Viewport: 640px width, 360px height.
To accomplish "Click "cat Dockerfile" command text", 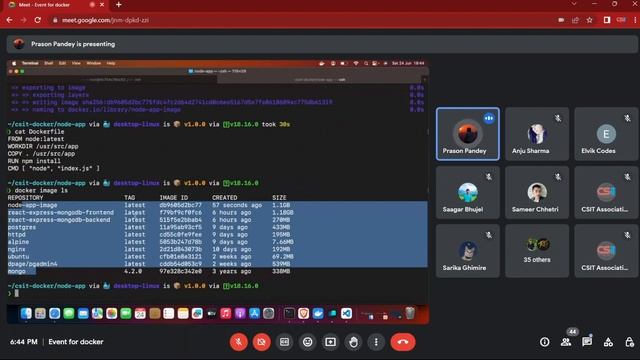I will tap(39, 132).
